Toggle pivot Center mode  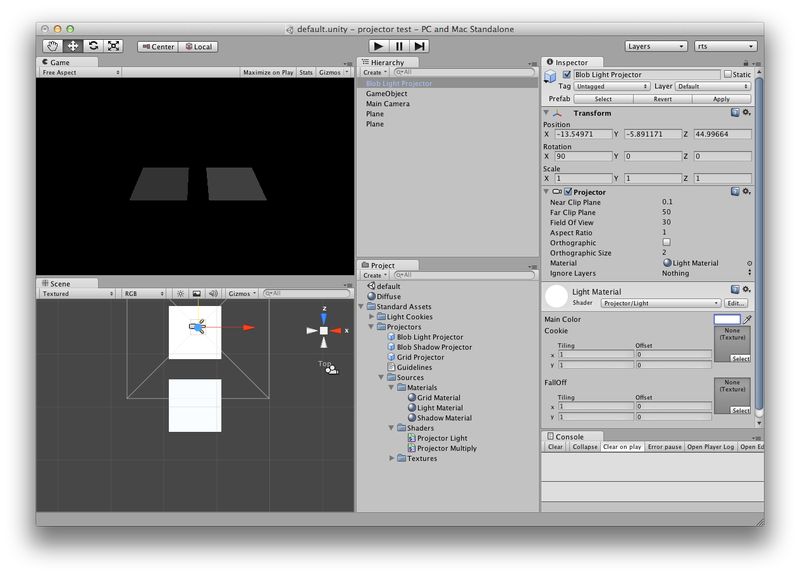tap(158, 46)
